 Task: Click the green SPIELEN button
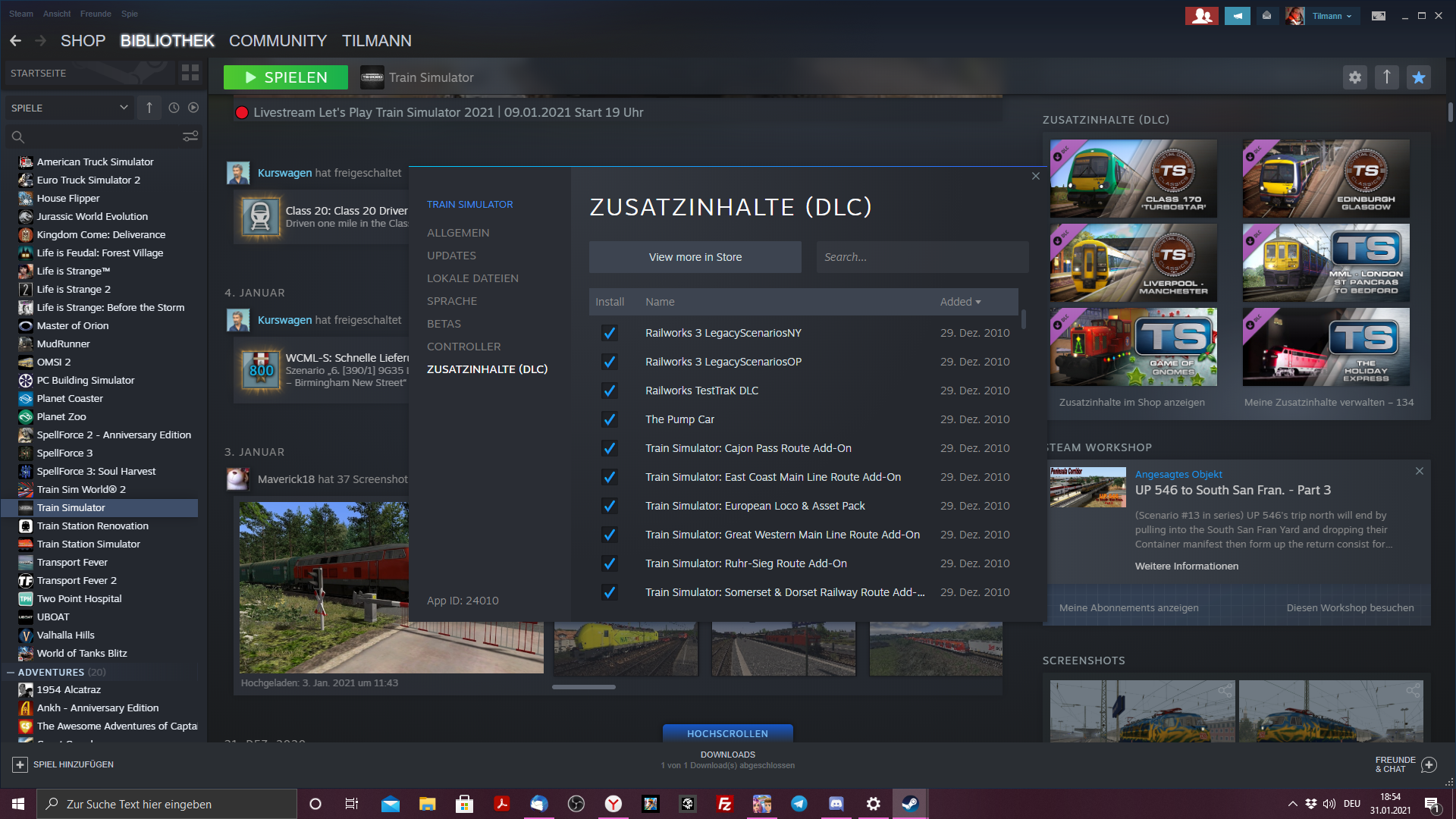coord(286,77)
